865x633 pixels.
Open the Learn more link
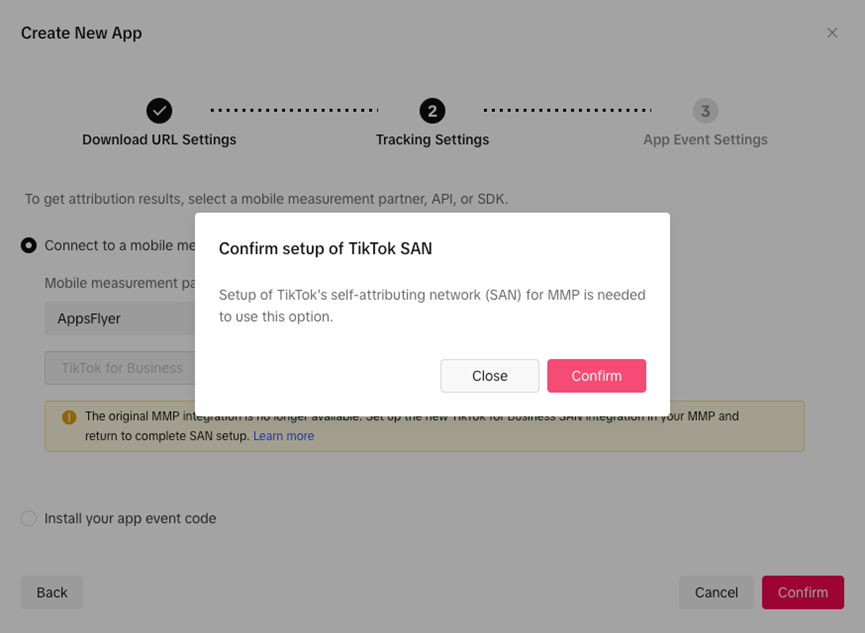(x=284, y=436)
